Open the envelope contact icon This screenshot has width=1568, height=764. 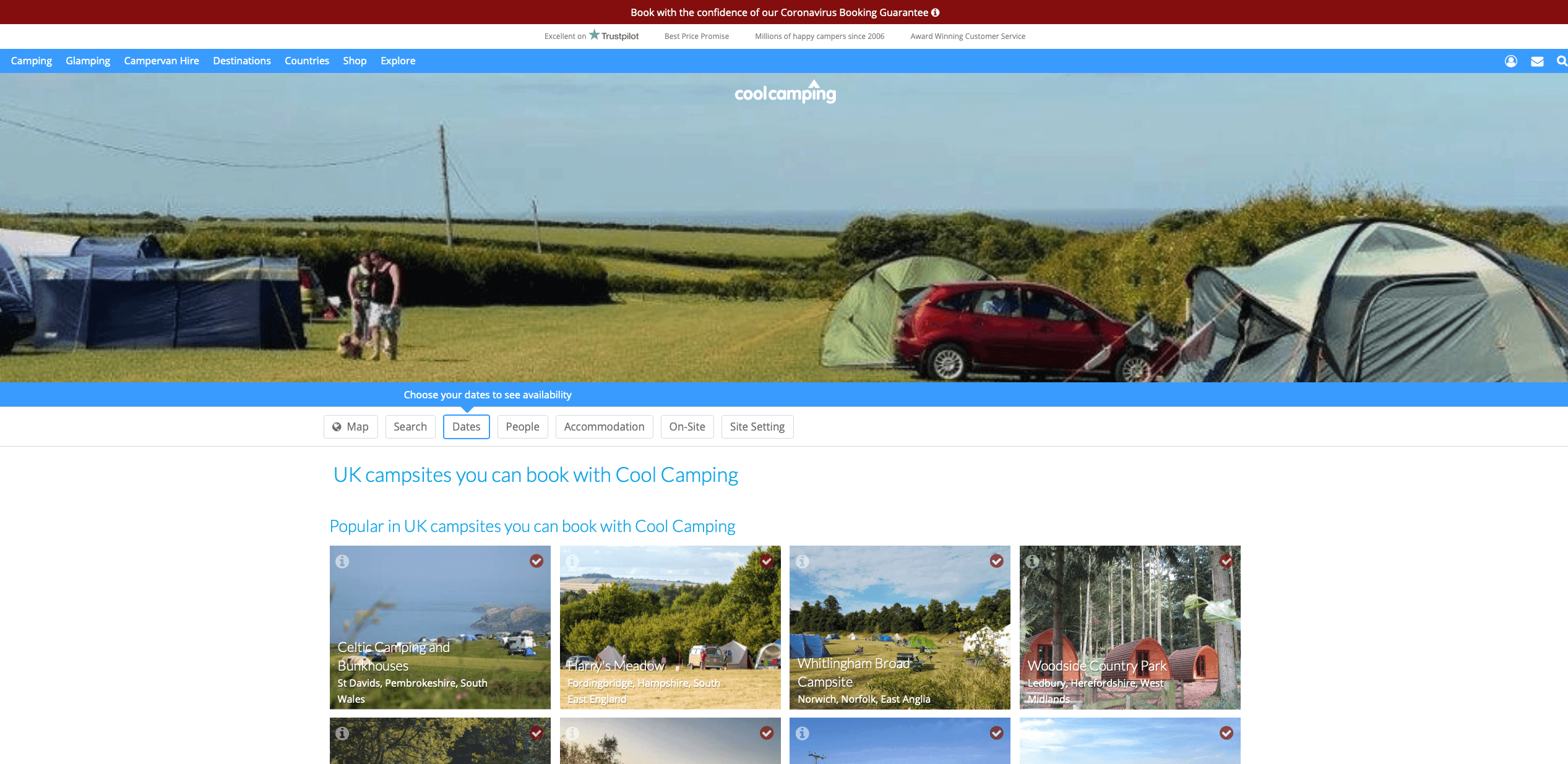pyautogui.click(x=1537, y=61)
